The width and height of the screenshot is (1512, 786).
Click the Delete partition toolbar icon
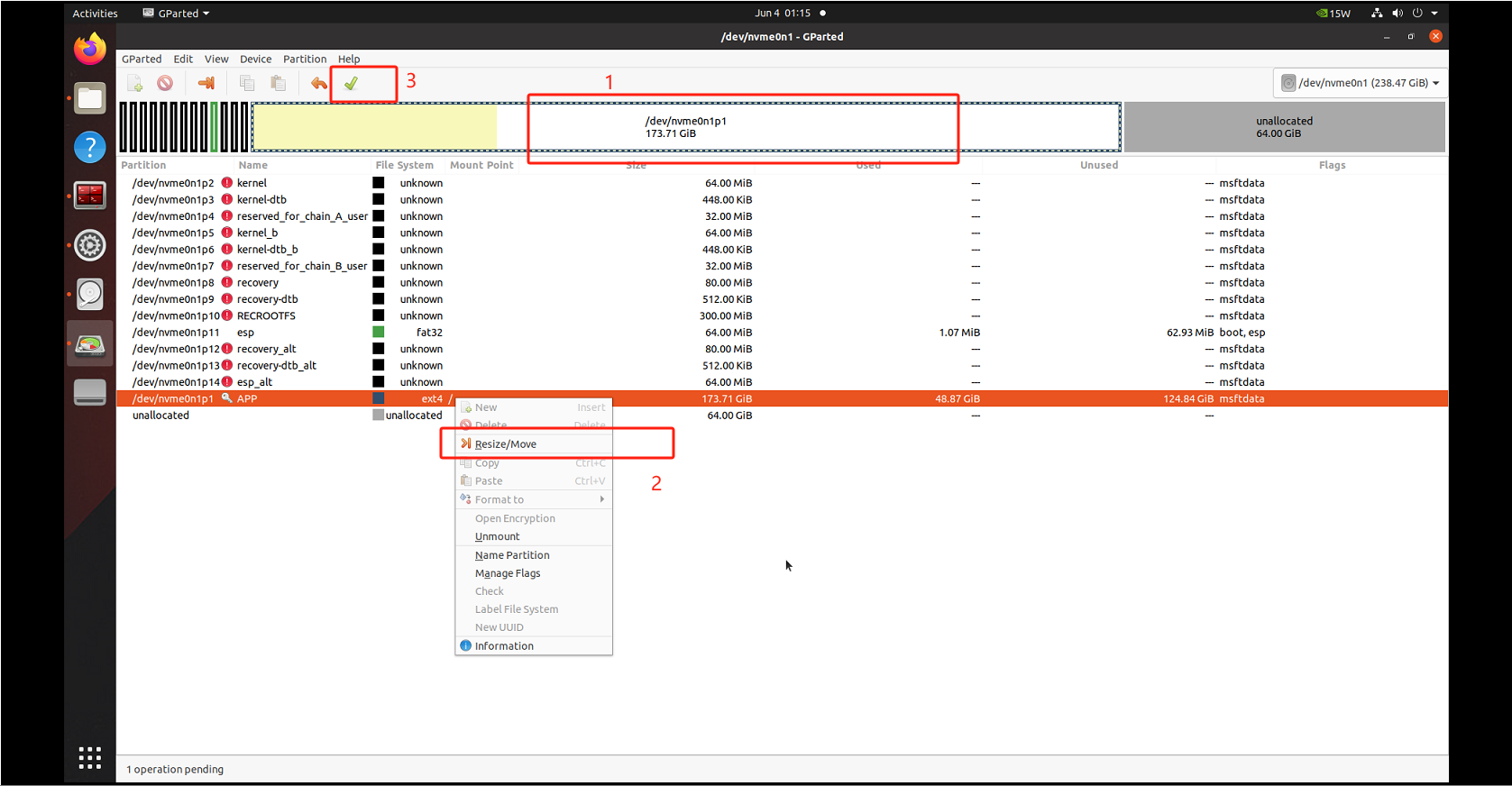[165, 83]
